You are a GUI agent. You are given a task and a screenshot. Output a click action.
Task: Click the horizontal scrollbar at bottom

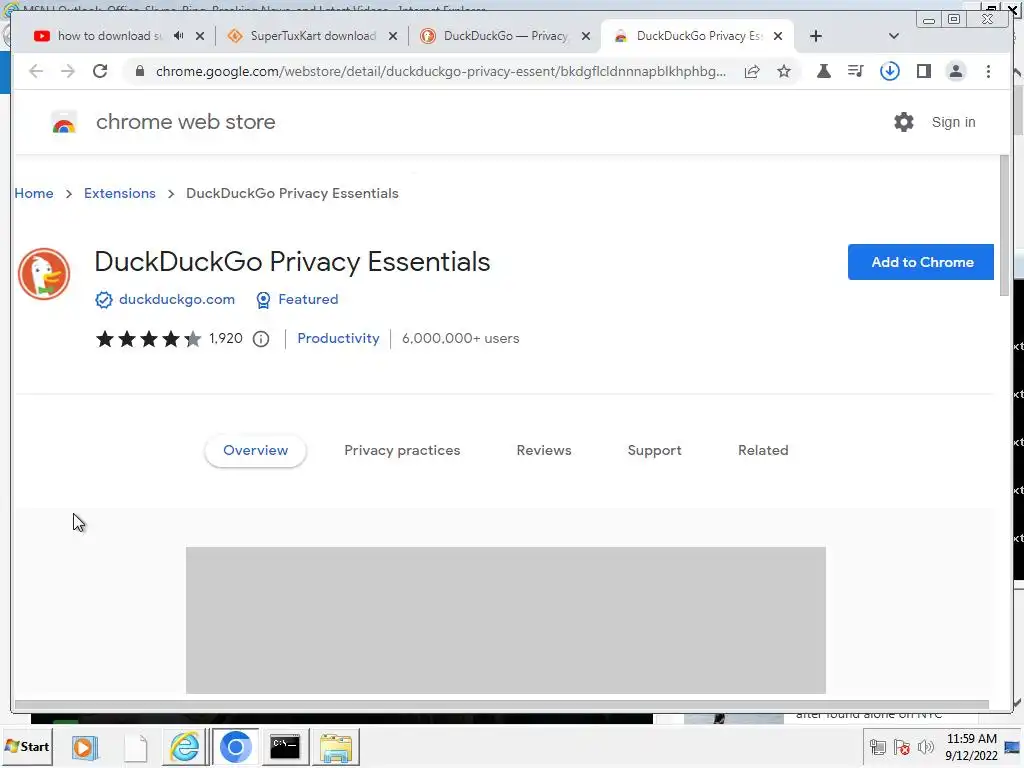click(501, 705)
